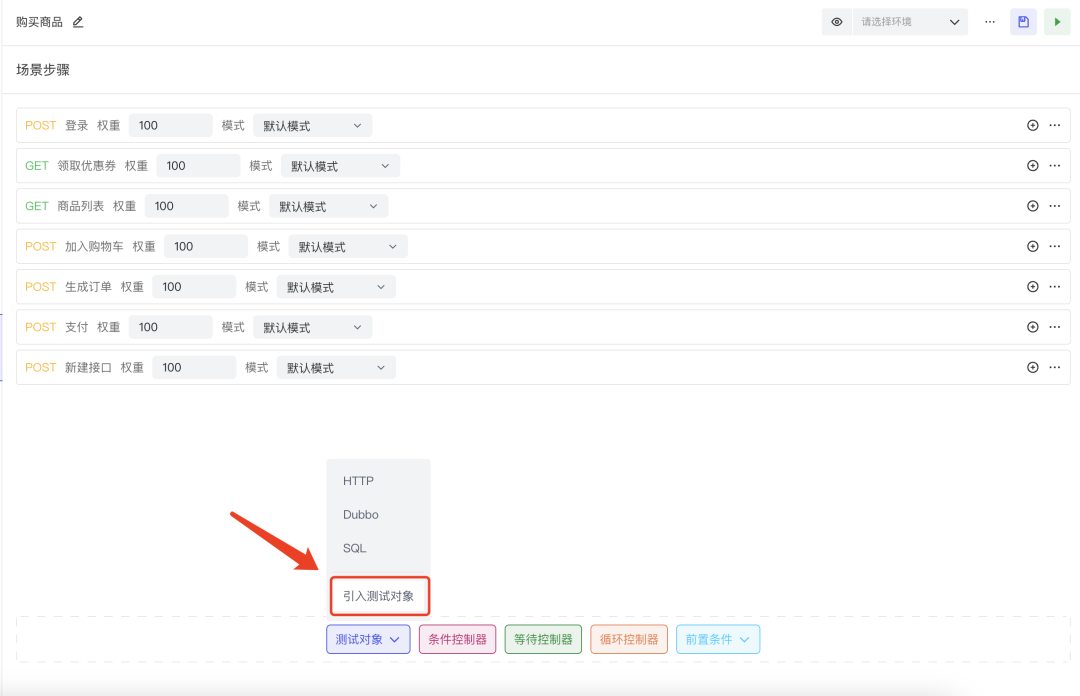Image resolution: width=1080 pixels, height=696 pixels.
Task: Open the mode dropdown for 支付 step
Action: coord(313,327)
